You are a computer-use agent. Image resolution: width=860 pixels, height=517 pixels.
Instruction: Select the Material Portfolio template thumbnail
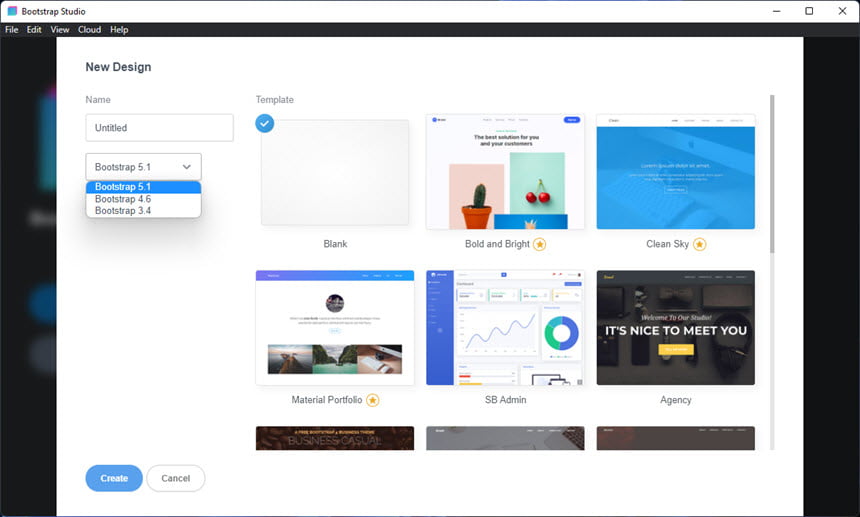click(x=335, y=327)
